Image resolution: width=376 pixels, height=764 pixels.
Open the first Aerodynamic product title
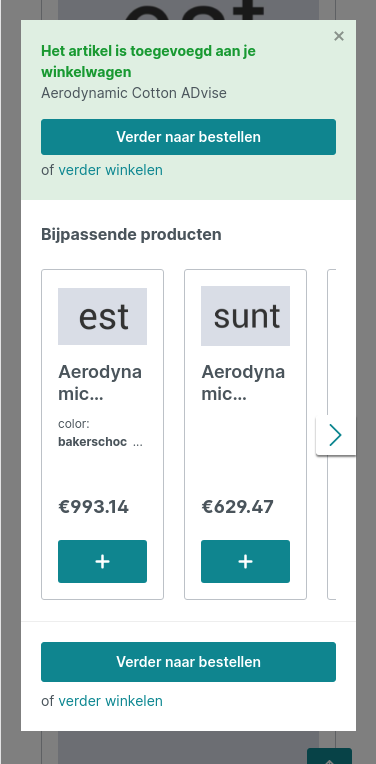tap(100, 383)
